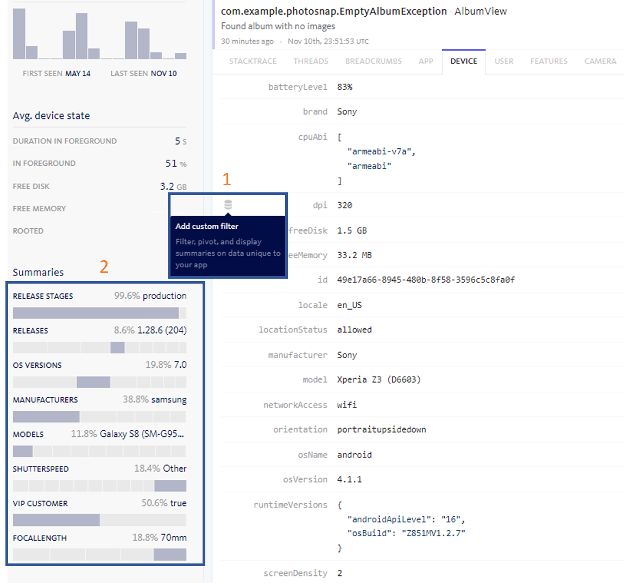Switch to the THREADS tab
This screenshot has height=584, width=624.
tap(311, 61)
